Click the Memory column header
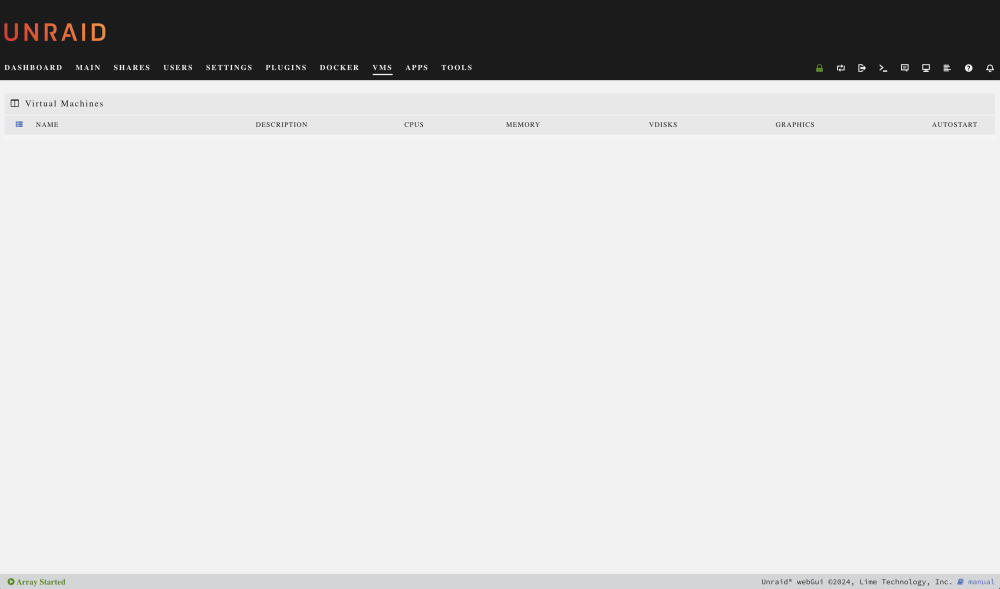The width and height of the screenshot is (1000, 589). (523, 125)
